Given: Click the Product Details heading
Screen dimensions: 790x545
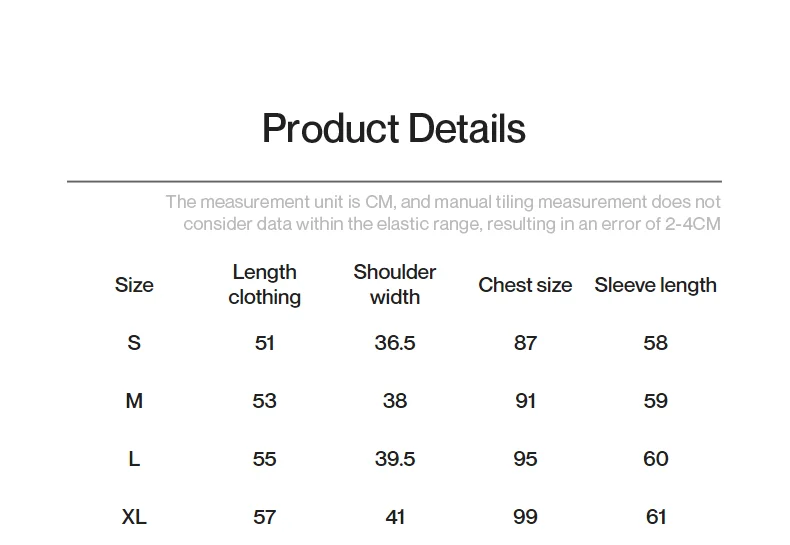Looking at the screenshot, I should coord(394,129).
